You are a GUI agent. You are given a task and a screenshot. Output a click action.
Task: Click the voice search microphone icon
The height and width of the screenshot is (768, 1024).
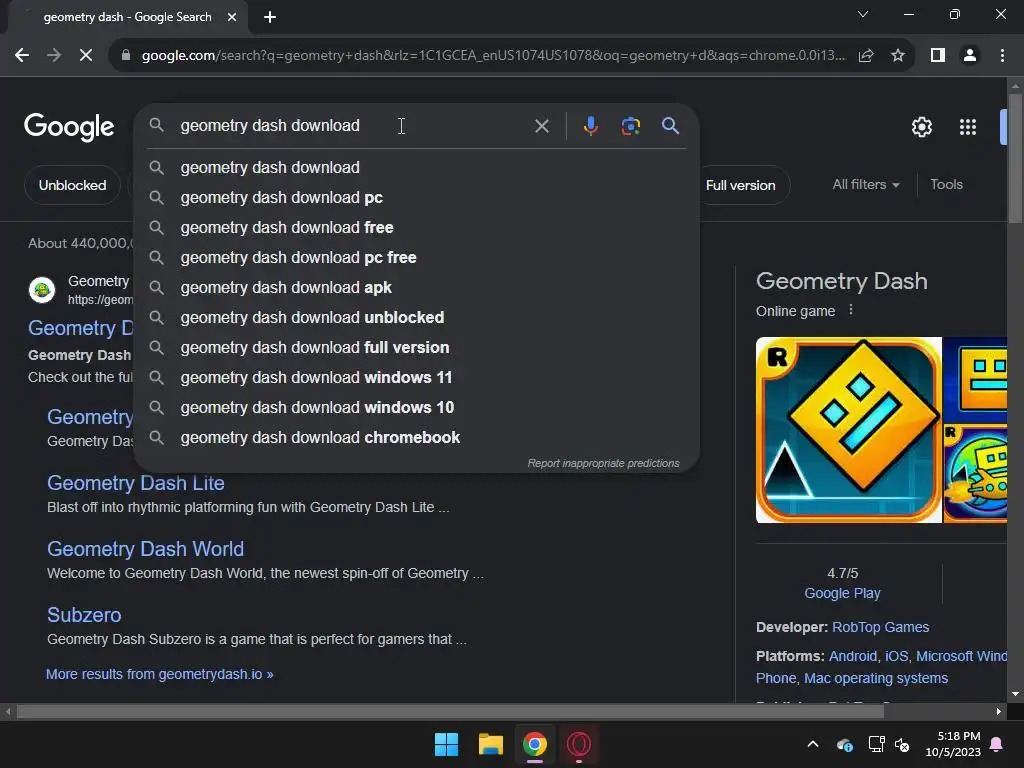tap(590, 125)
